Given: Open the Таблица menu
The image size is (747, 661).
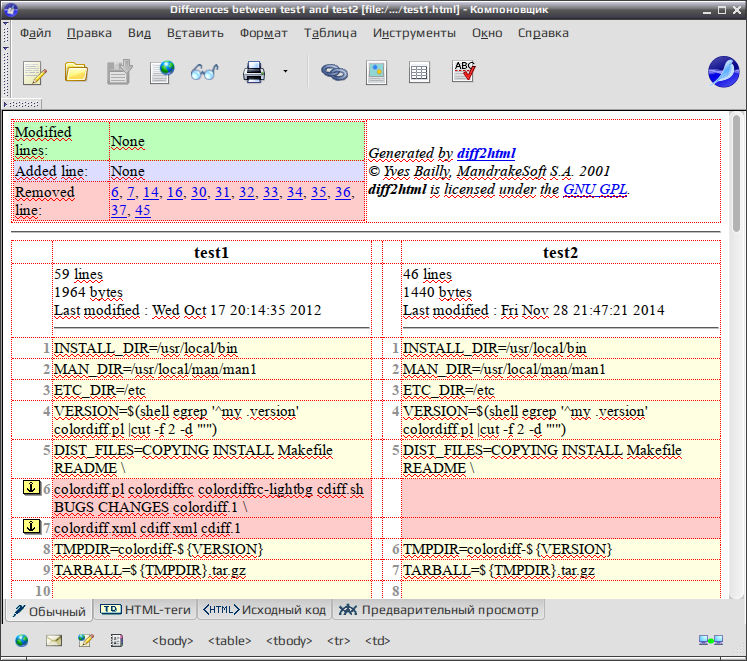Looking at the screenshot, I should (x=330, y=33).
